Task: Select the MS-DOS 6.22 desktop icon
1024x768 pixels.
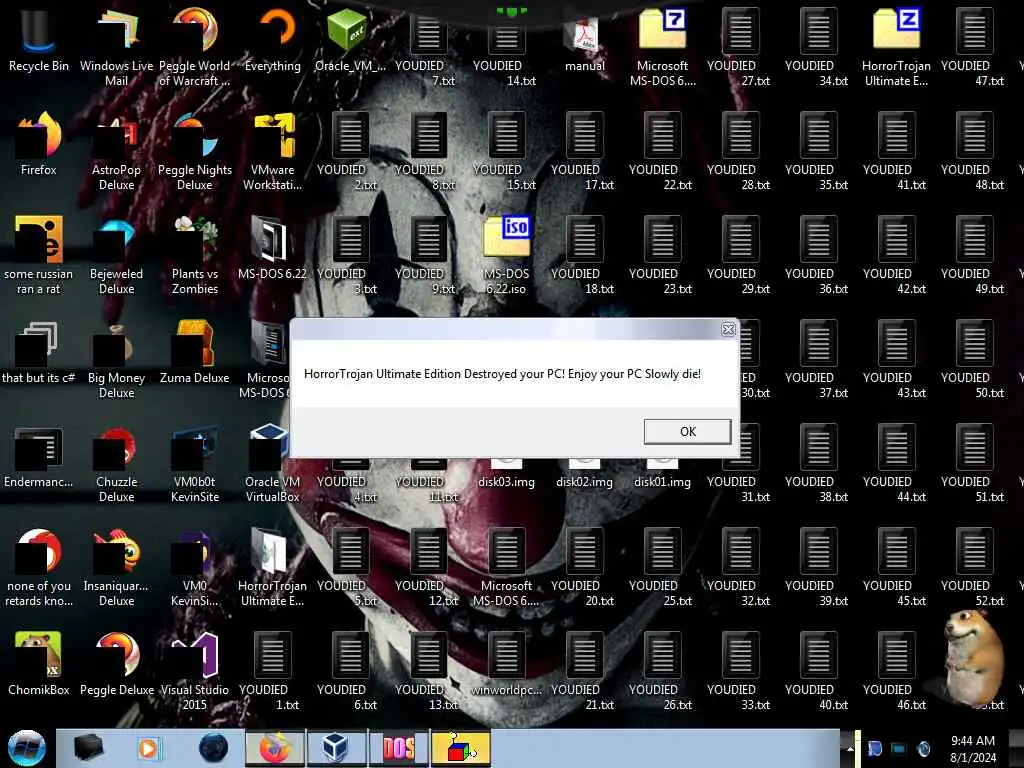Action: click(x=272, y=248)
